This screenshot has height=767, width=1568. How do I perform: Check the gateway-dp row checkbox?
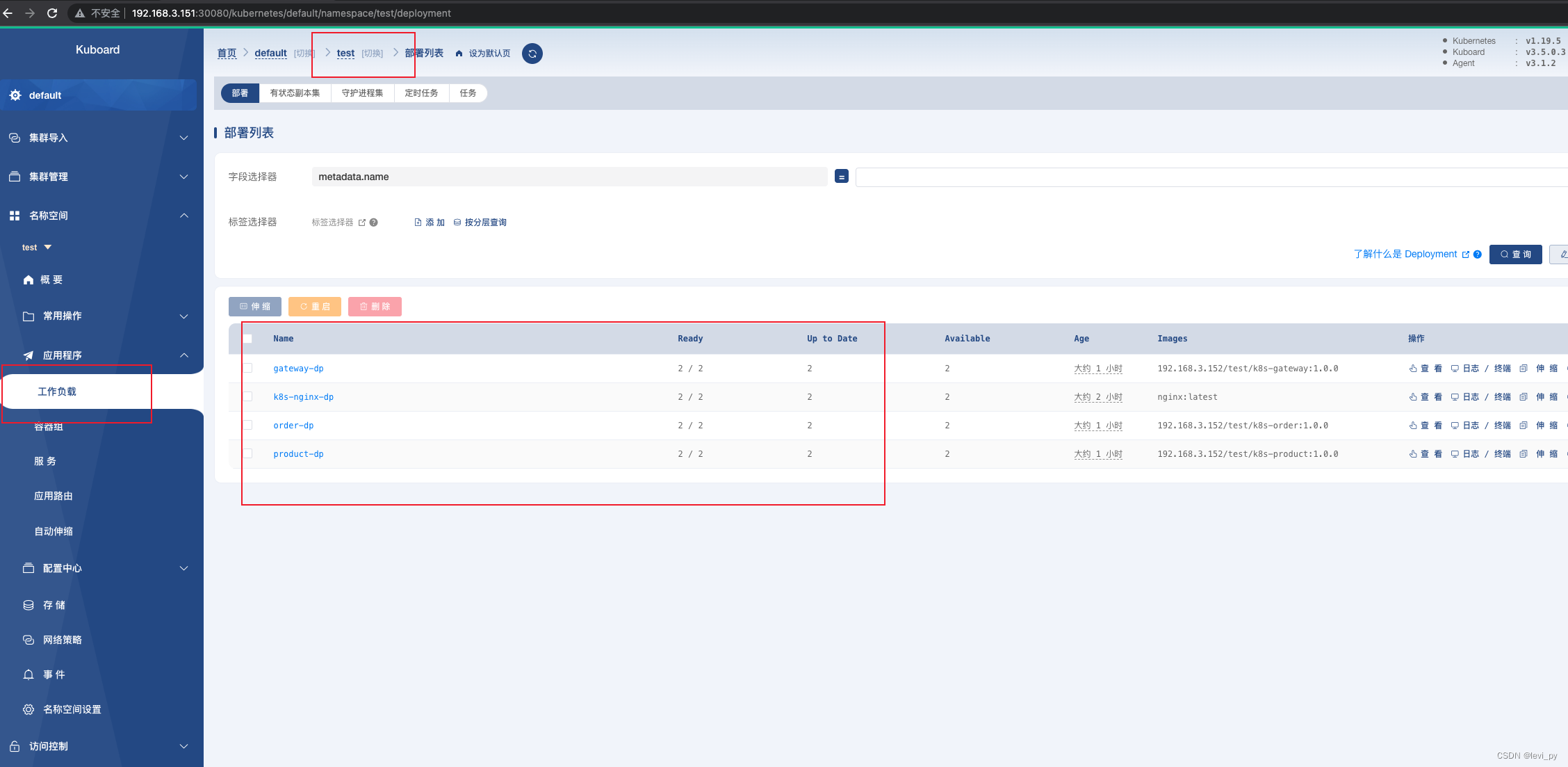tap(247, 368)
